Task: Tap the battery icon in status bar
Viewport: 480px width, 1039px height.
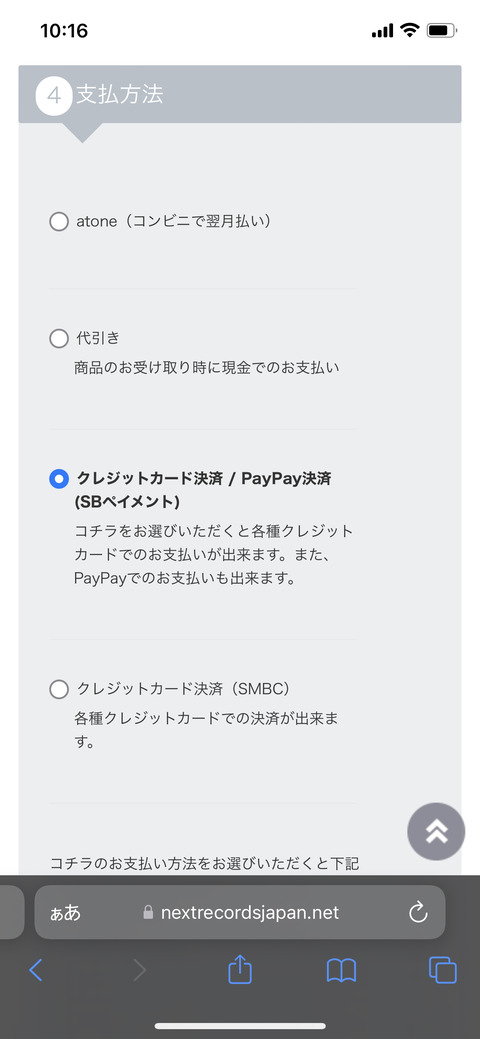Action: click(x=442, y=30)
